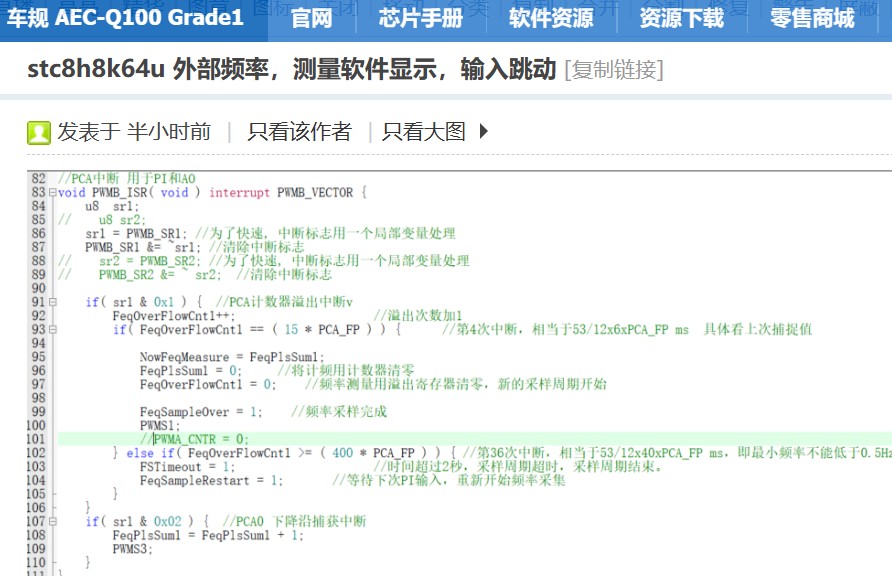Open the 官网 navigation tab
The height and width of the screenshot is (576, 892).
(x=311, y=18)
